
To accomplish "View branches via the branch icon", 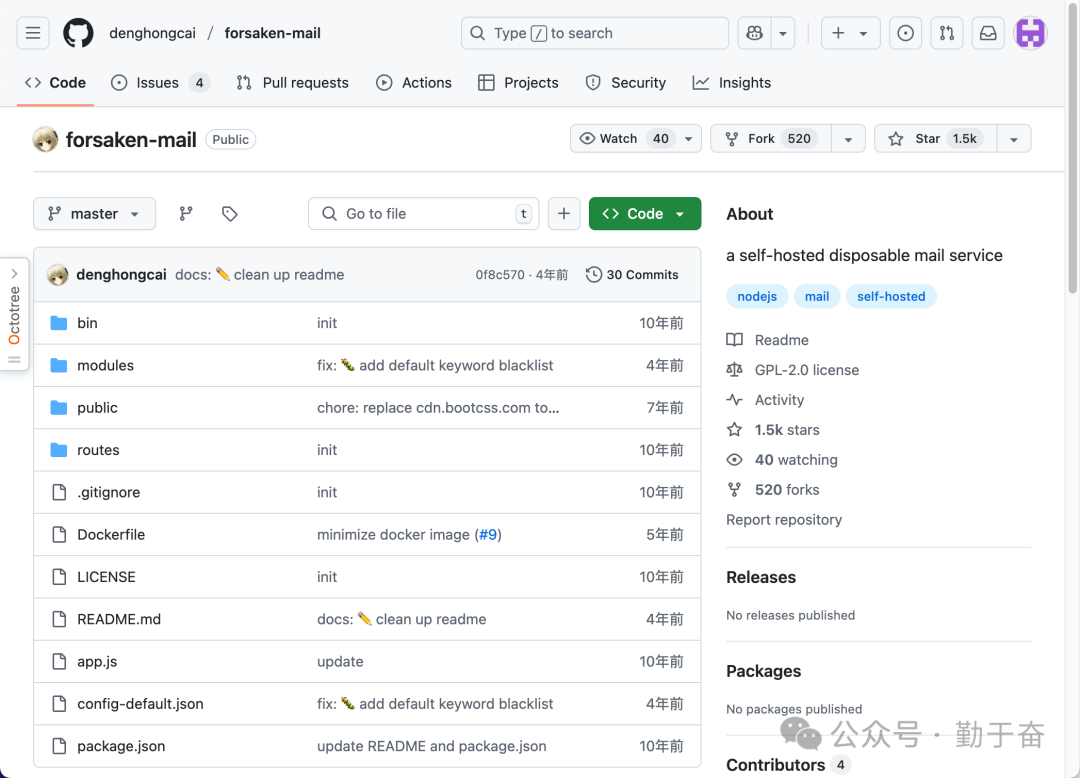I will pyautogui.click(x=186, y=213).
